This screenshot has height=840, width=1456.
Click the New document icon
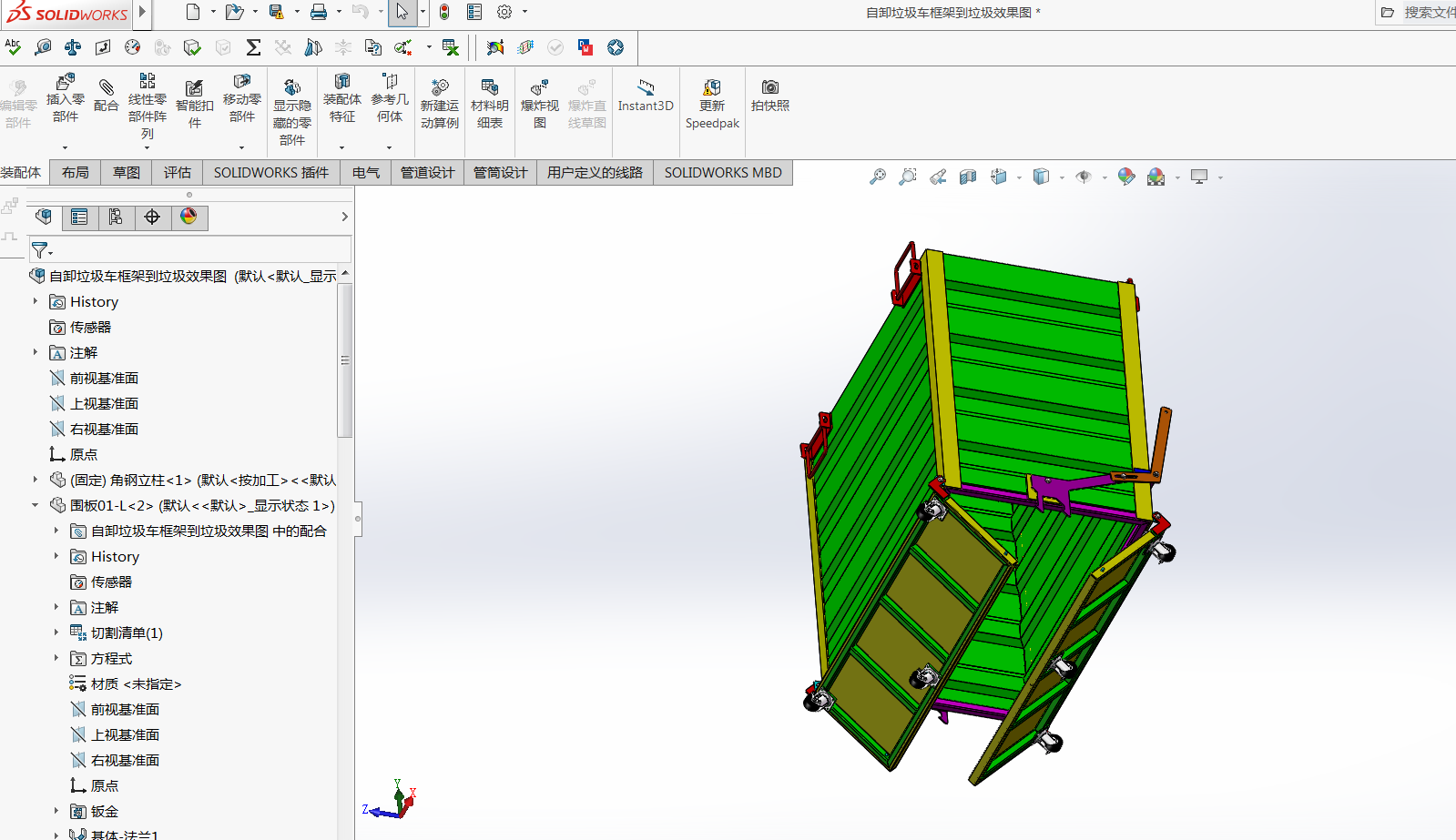[192, 12]
